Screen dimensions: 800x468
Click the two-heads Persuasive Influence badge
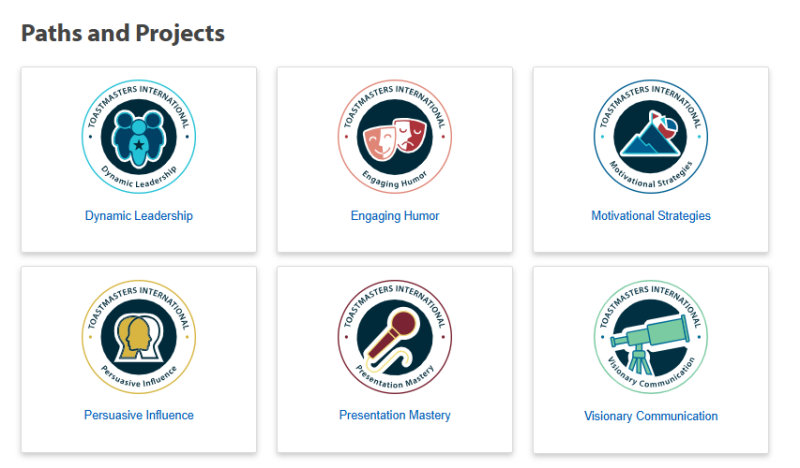(x=139, y=337)
